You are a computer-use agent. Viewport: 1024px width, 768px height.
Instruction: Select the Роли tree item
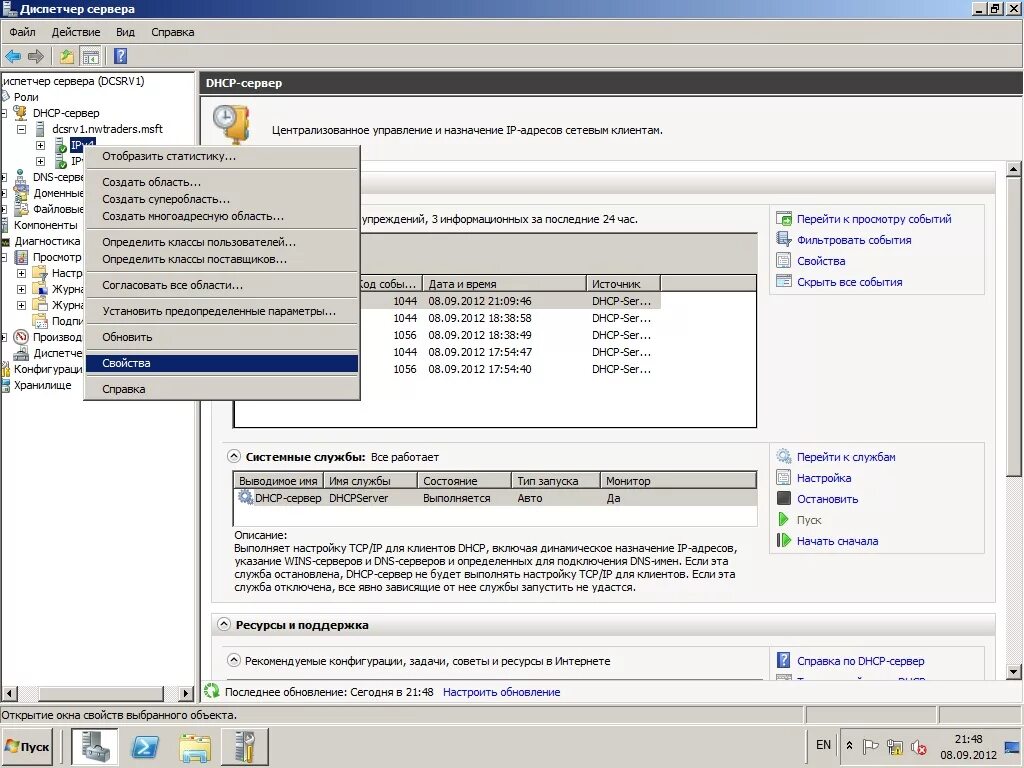coord(26,97)
